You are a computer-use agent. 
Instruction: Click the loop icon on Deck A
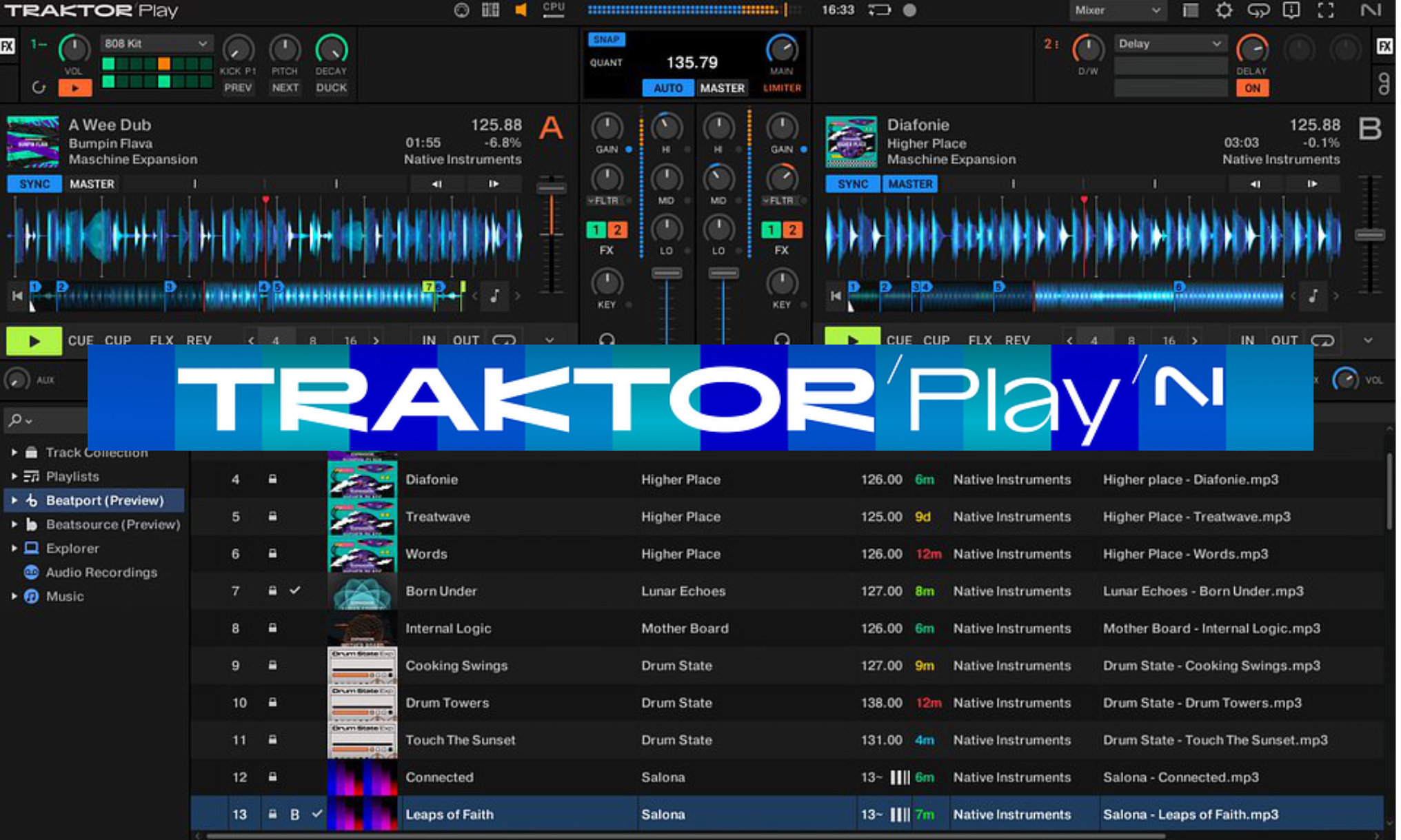point(504,340)
